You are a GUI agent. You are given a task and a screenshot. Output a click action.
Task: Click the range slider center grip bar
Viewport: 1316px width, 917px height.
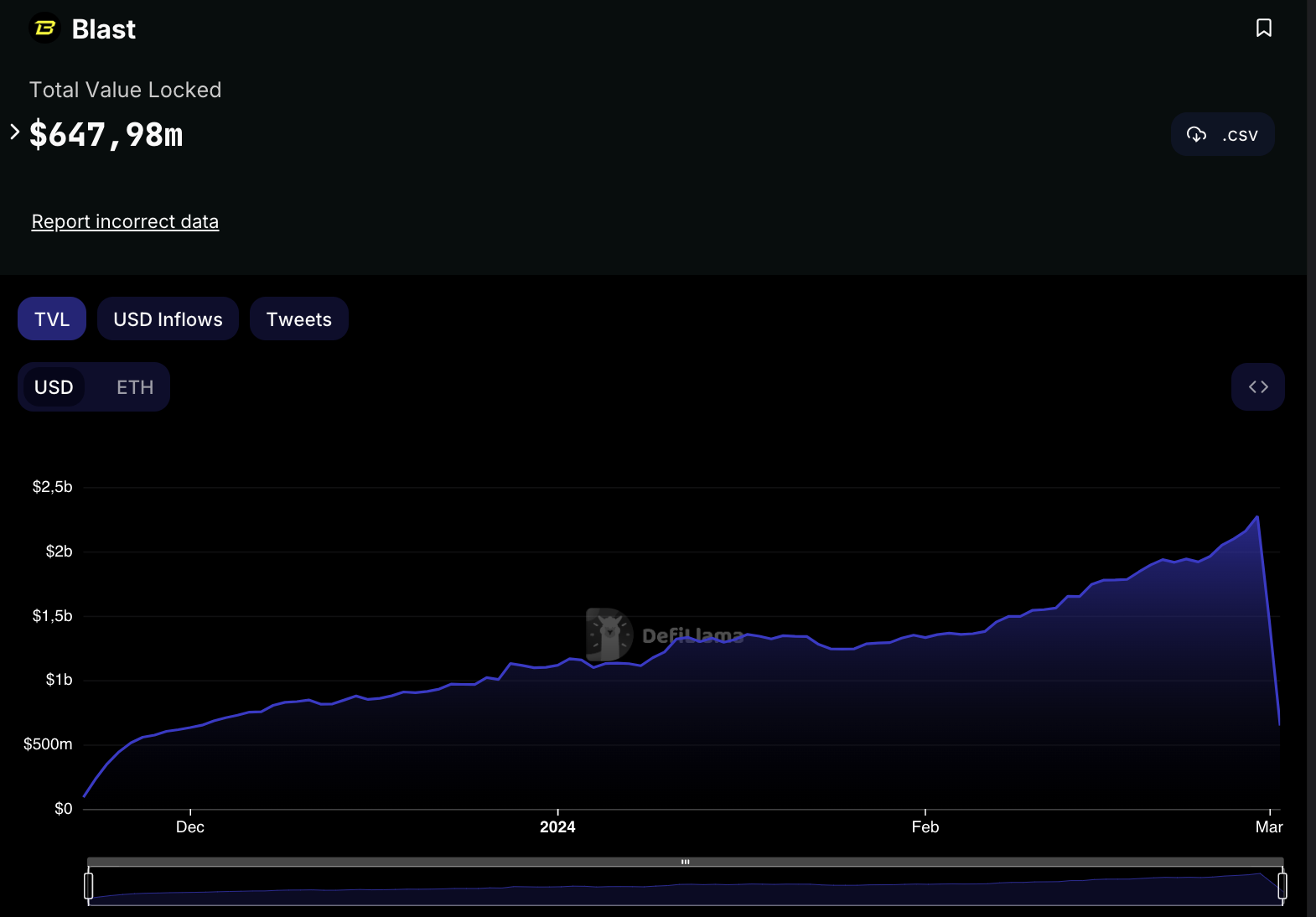click(686, 862)
